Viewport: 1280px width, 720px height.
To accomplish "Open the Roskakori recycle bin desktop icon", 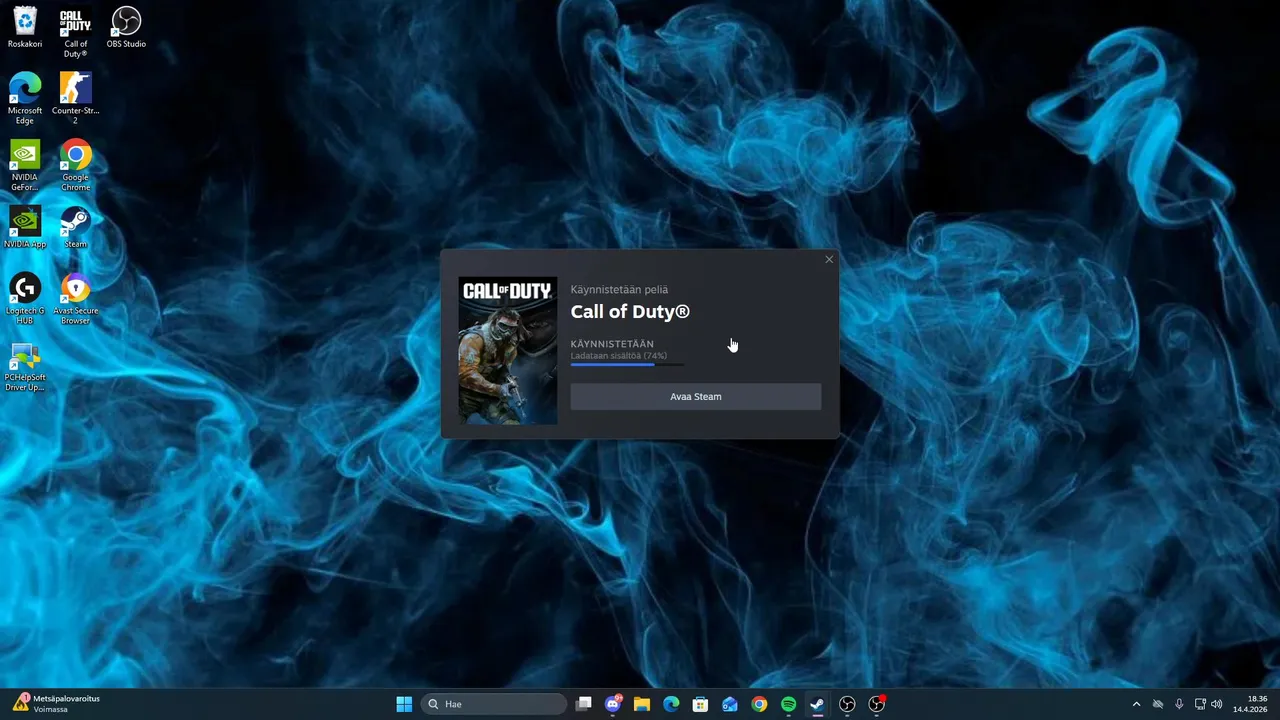I will pos(25,28).
